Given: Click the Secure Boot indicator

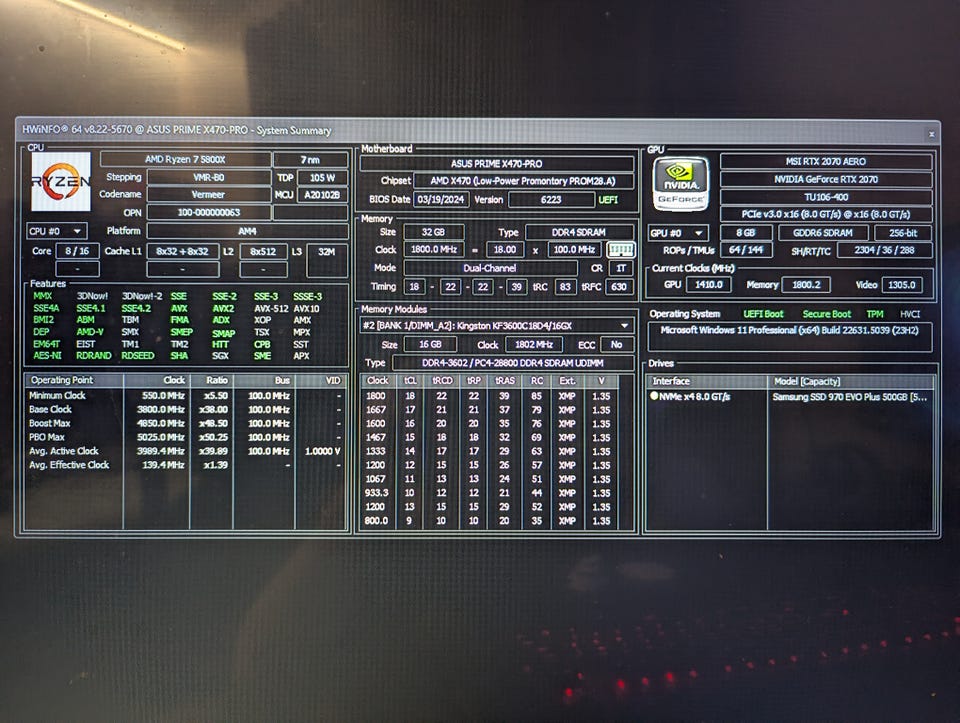Looking at the screenshot, I should tap(827, 314).
